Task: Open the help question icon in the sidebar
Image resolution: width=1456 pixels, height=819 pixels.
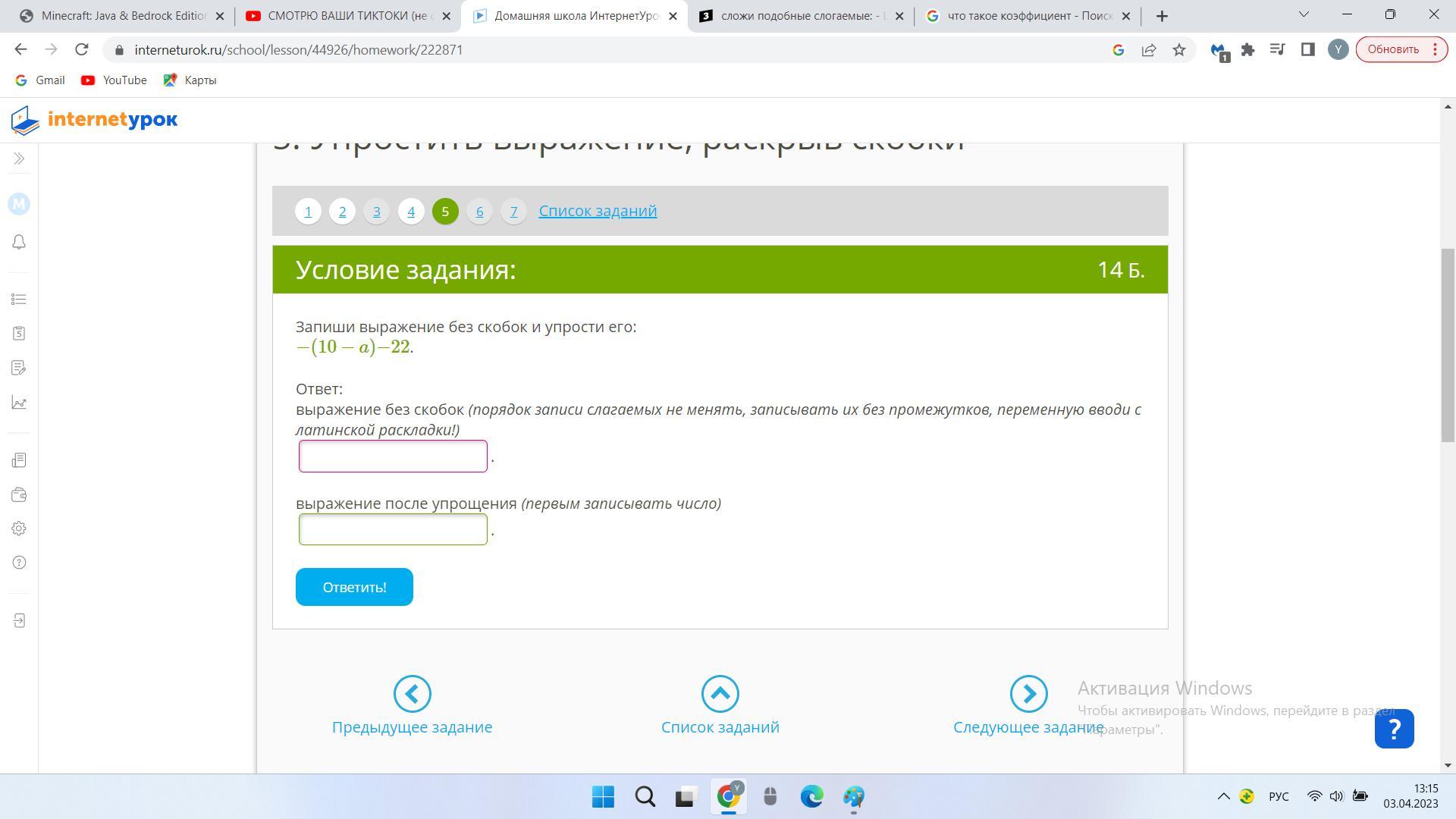Action: click(19, 563)
